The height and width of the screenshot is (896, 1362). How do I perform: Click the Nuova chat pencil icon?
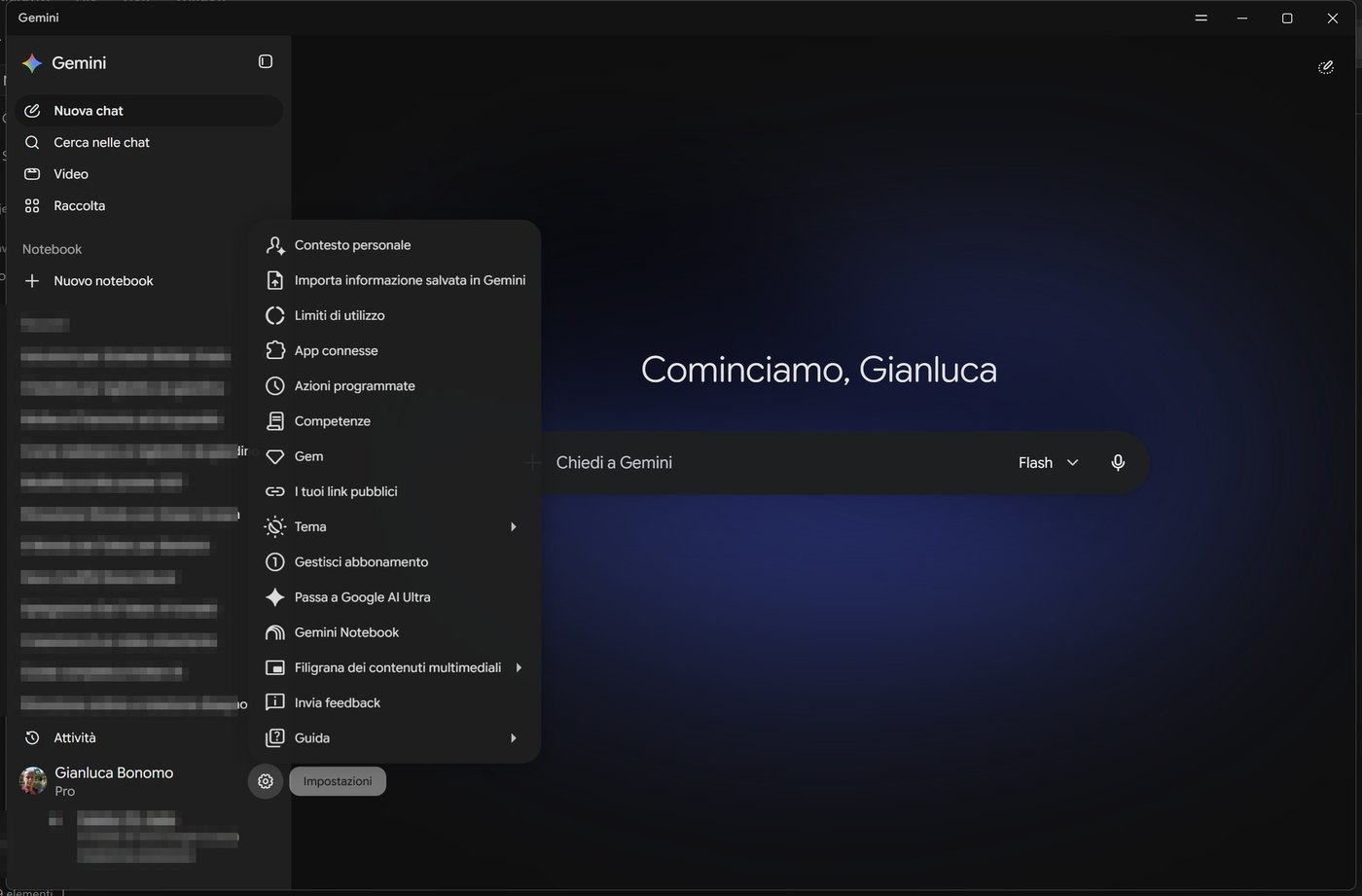coord(32,111)
